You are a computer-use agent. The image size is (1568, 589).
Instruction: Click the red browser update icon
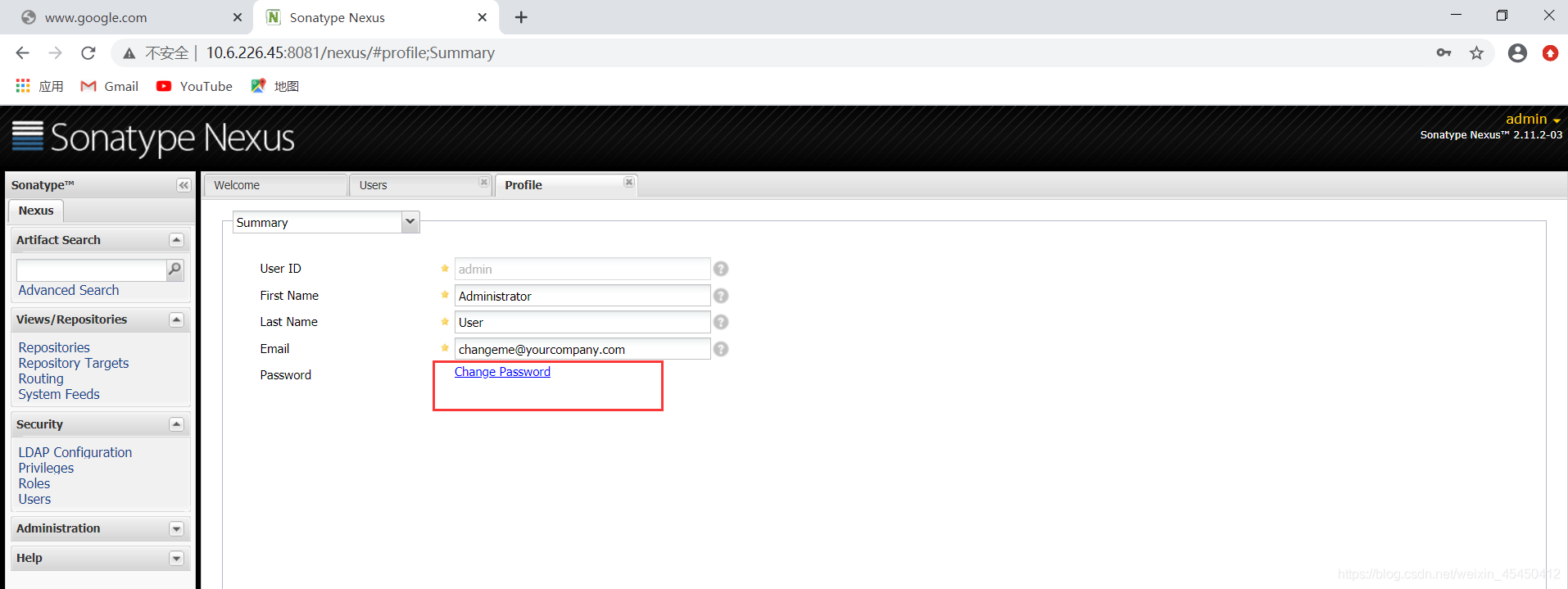(x=1550, y=53)
